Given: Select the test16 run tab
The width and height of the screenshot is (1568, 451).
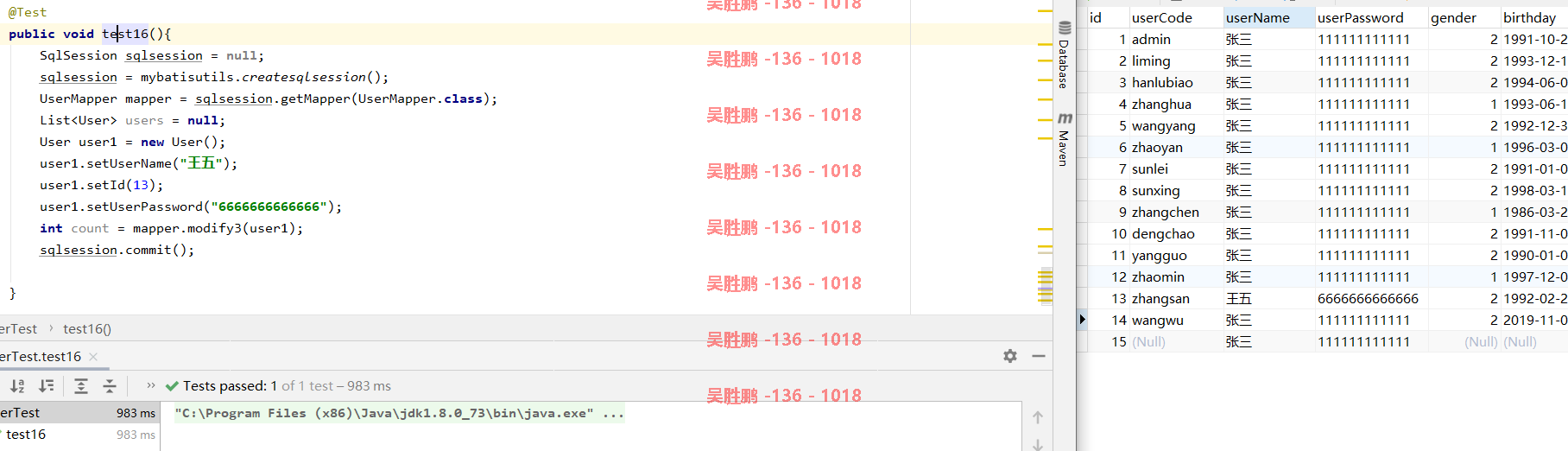Looking at the screenshot, I should point(41,357).
